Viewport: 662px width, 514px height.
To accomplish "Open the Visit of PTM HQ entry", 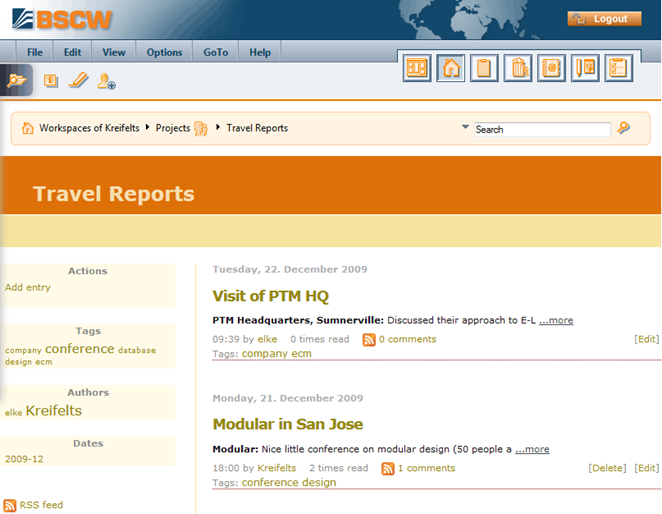I will [271, 296].
